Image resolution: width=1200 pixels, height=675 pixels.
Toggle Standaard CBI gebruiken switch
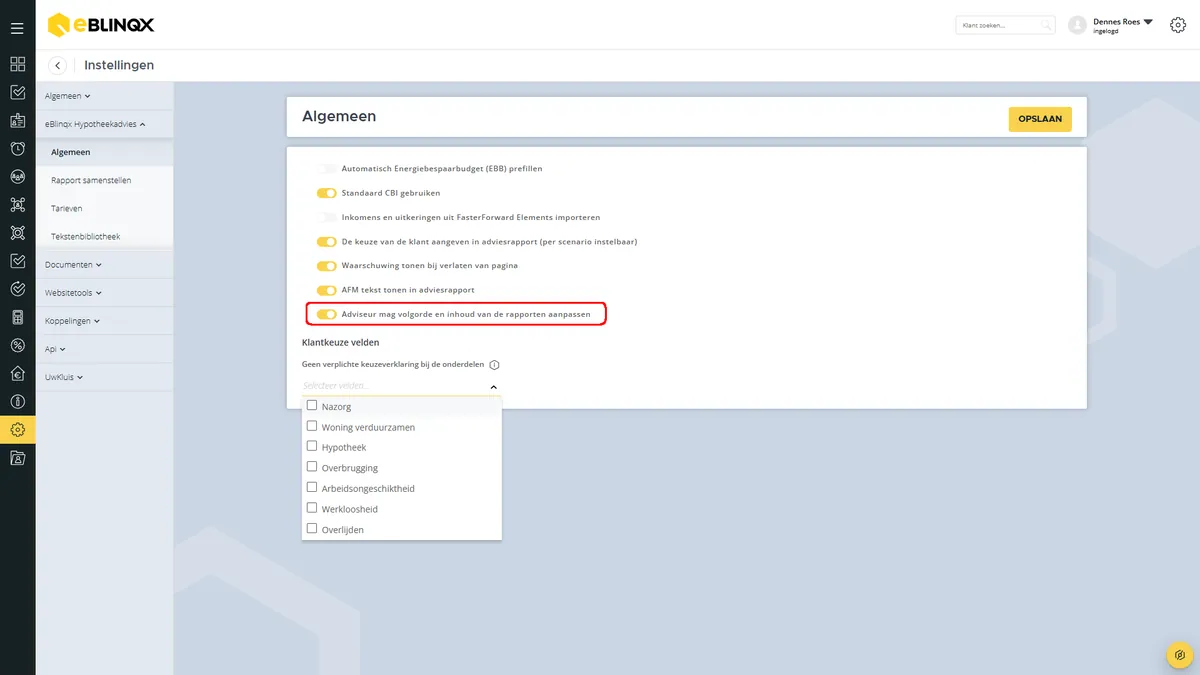click(x=326, y=193)
